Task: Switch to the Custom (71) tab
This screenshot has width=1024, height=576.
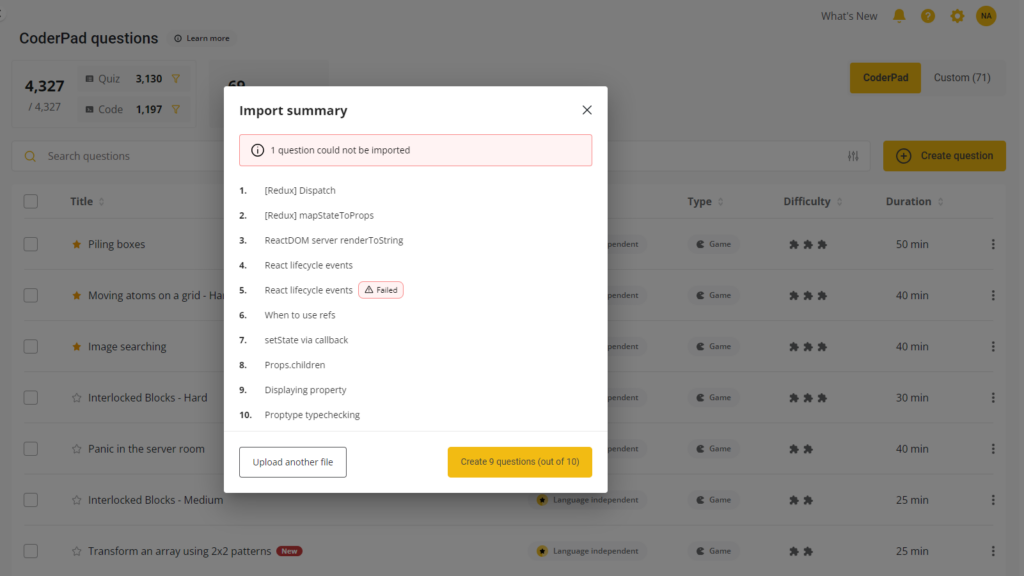Action: (961, 78)
